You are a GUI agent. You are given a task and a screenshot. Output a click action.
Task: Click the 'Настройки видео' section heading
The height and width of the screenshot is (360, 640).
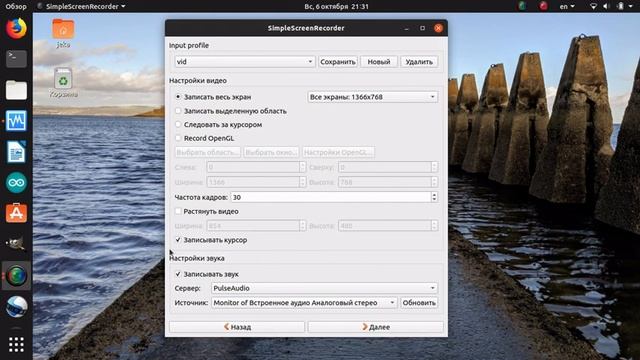[198, 81]
